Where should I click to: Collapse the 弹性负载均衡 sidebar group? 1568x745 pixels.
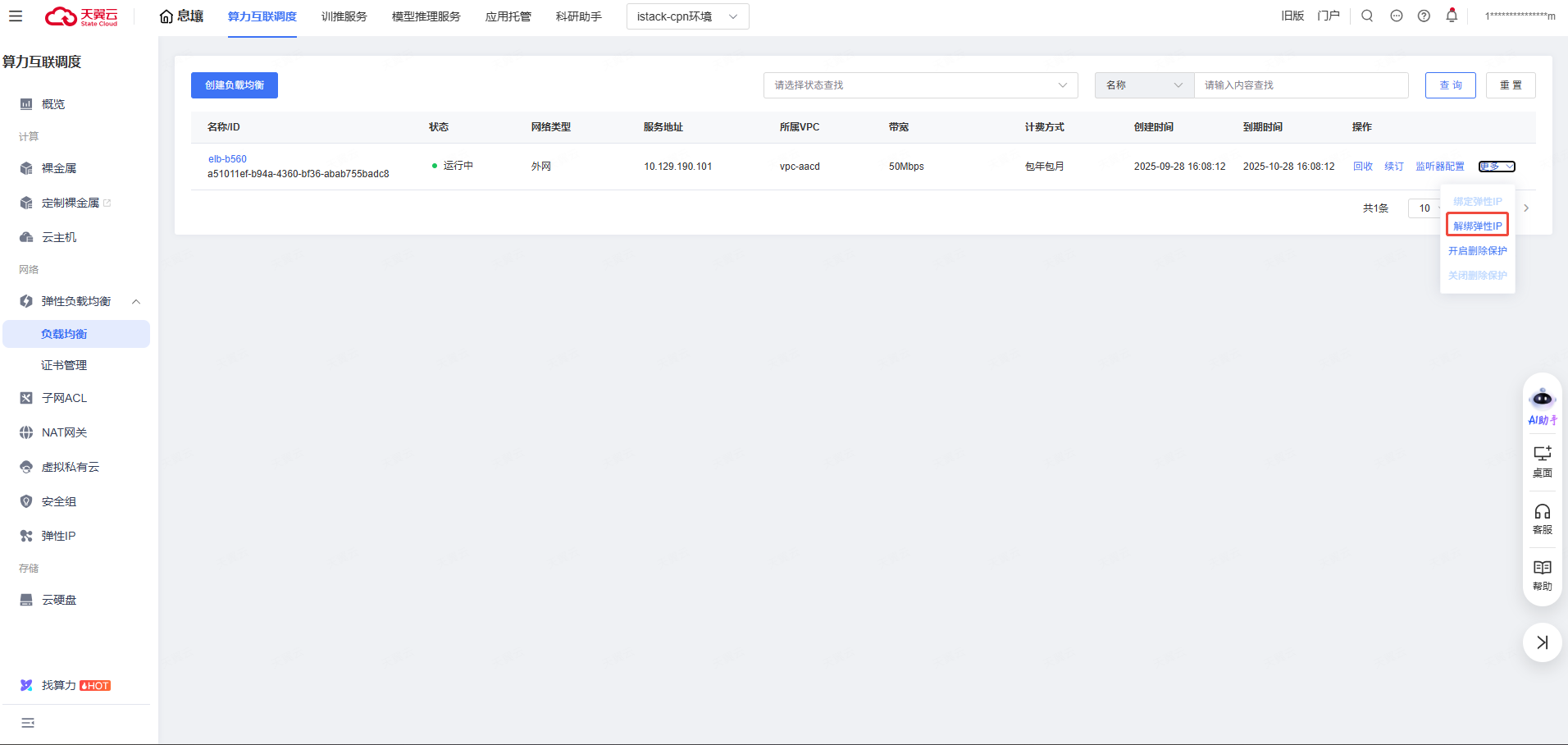pyautogui.click(x=136, y=301)
